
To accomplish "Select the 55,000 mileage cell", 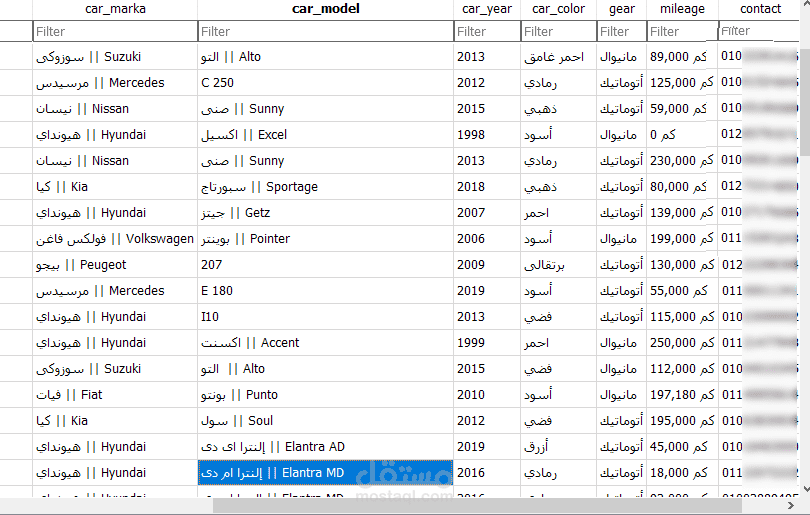I will click(x=682, y=291).
